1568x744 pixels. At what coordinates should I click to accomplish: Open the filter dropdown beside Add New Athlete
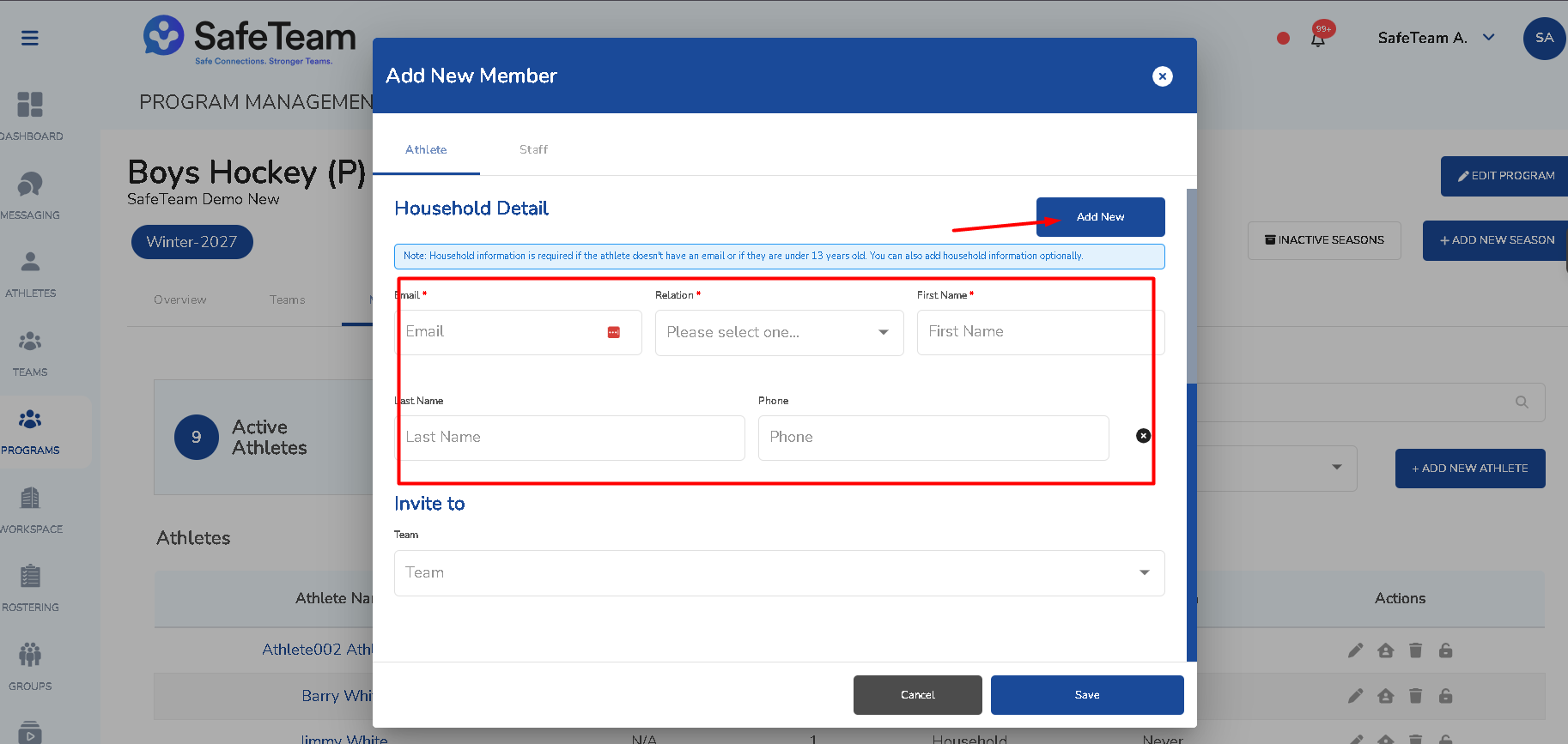pyautogui.click(x=1336, y=468)
